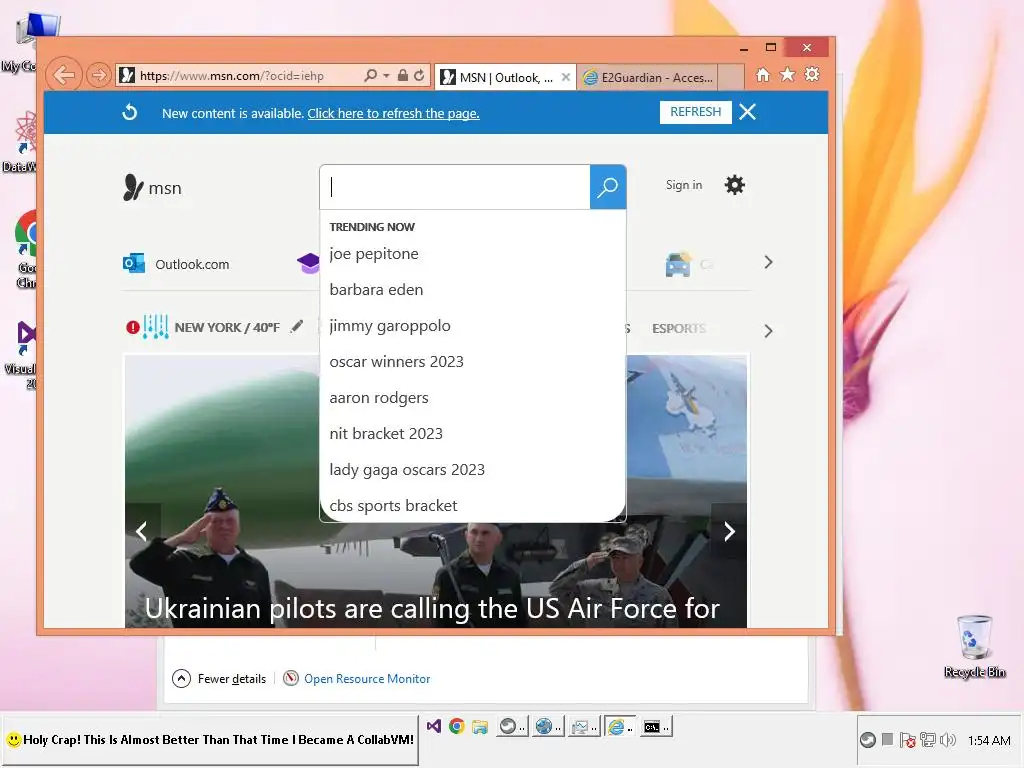Open File Explorer from taskbar

click(480, 726)
